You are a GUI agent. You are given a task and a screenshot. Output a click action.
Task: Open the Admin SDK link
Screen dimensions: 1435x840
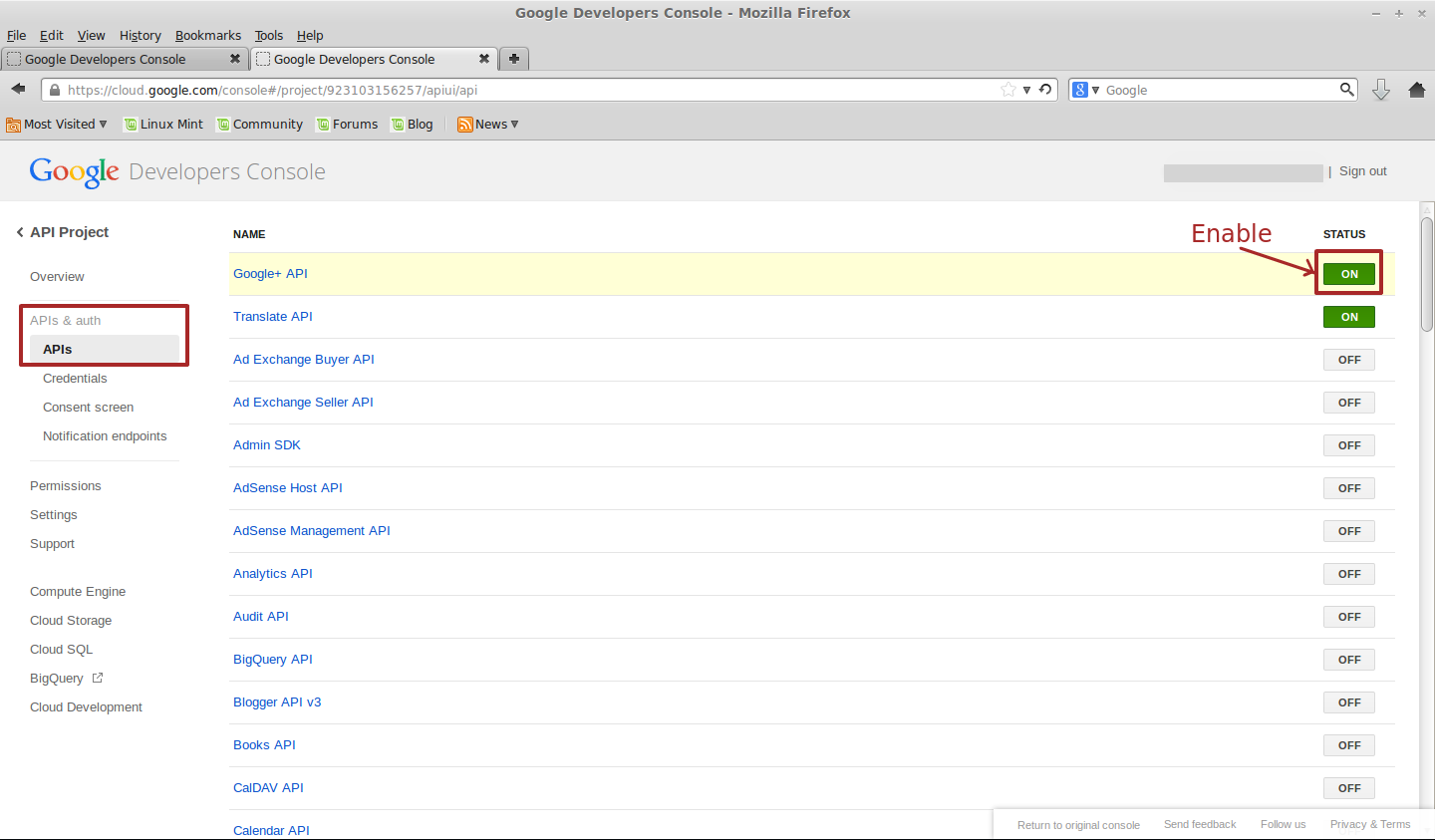pyautogui.click(x=267, y=445)
